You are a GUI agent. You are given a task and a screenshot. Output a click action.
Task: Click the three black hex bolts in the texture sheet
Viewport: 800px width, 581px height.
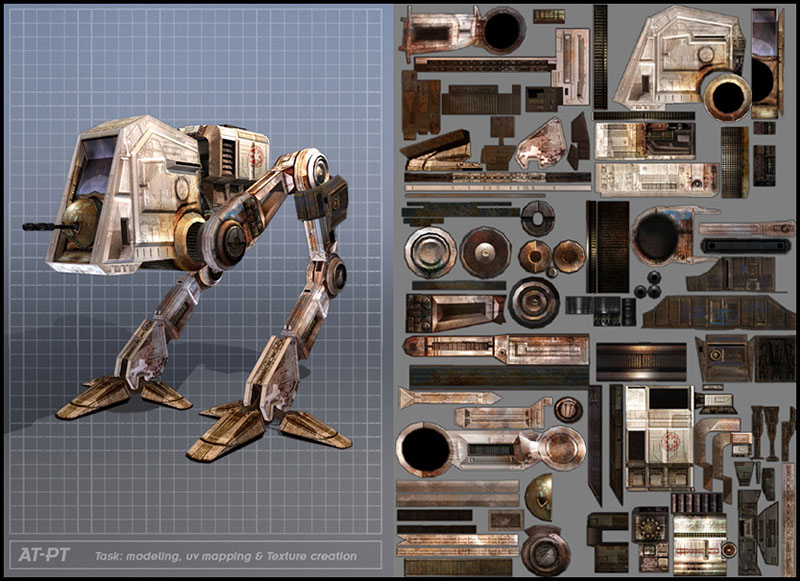pyautogui.click(x=648, y=285)
